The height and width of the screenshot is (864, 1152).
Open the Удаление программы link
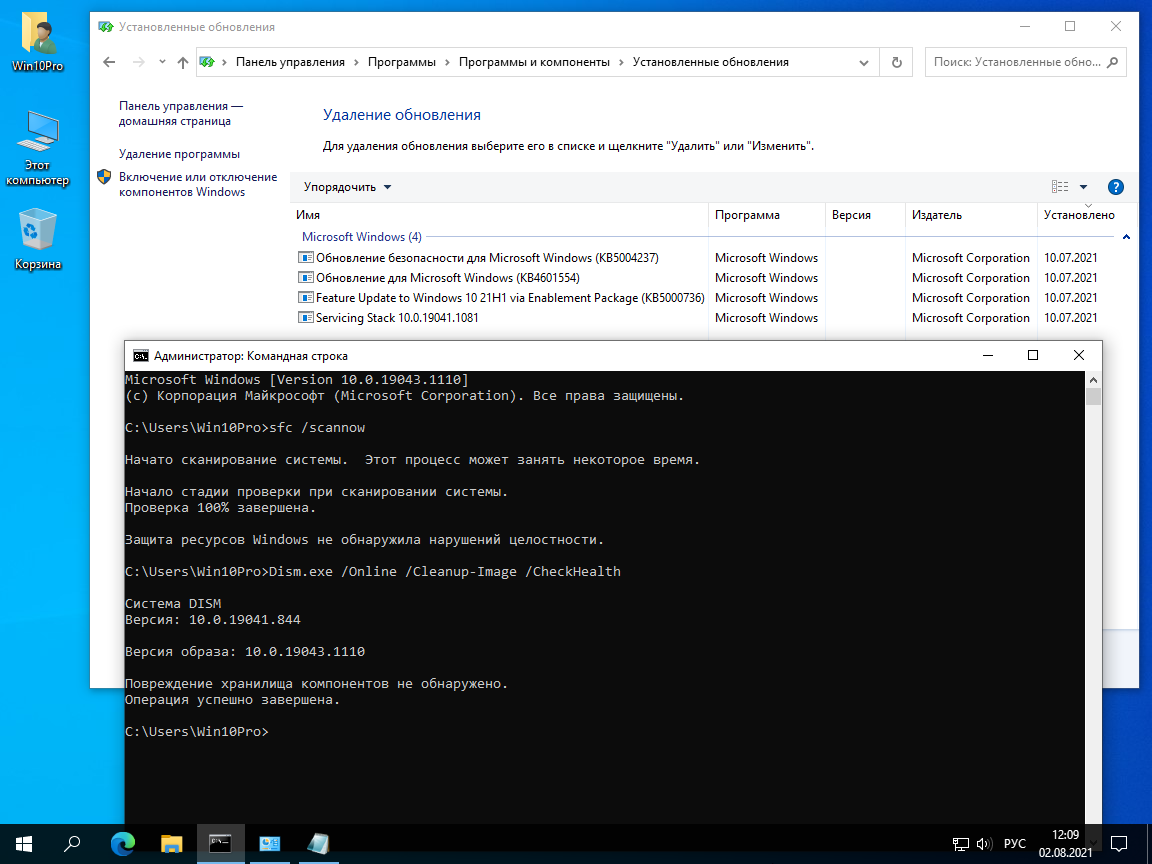(179, 154)
